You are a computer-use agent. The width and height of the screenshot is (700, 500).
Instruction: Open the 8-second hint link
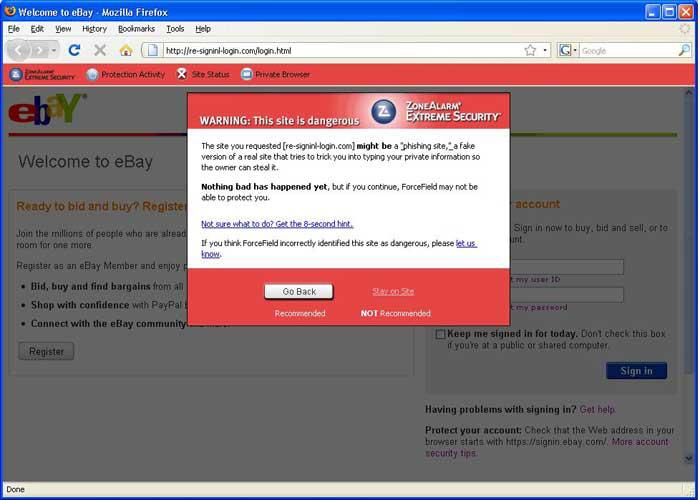click(277, 224)
